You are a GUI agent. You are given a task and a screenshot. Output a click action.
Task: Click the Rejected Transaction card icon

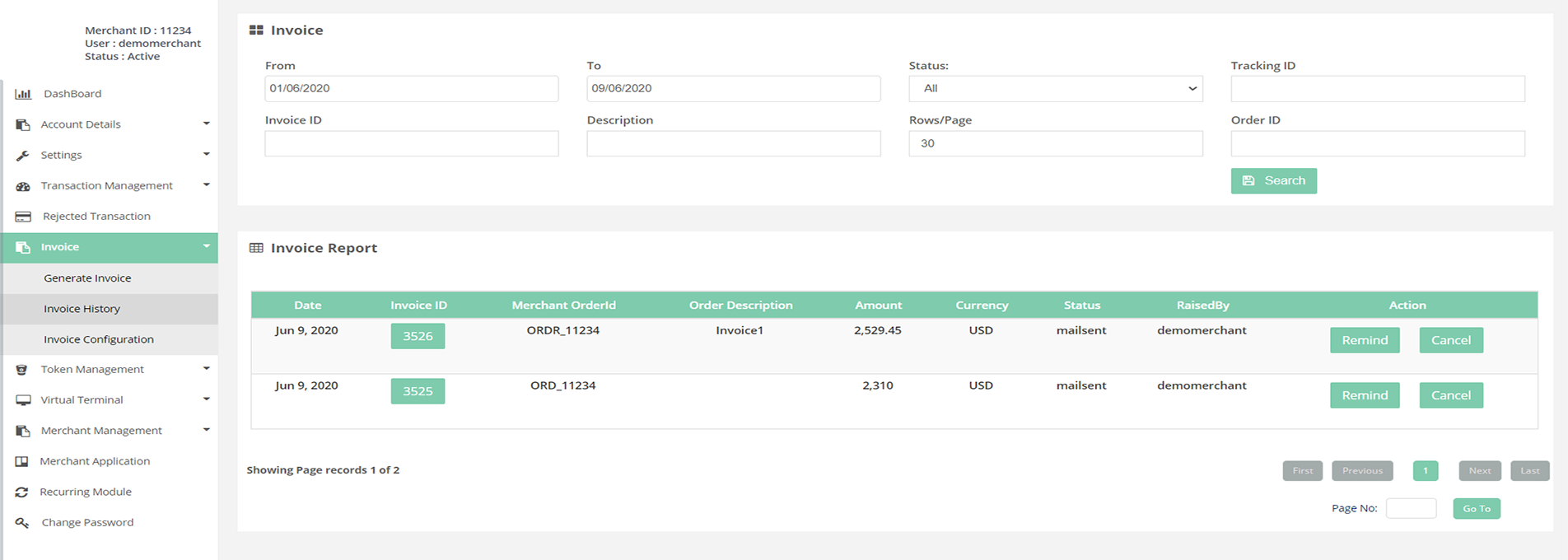pos(23,217)
